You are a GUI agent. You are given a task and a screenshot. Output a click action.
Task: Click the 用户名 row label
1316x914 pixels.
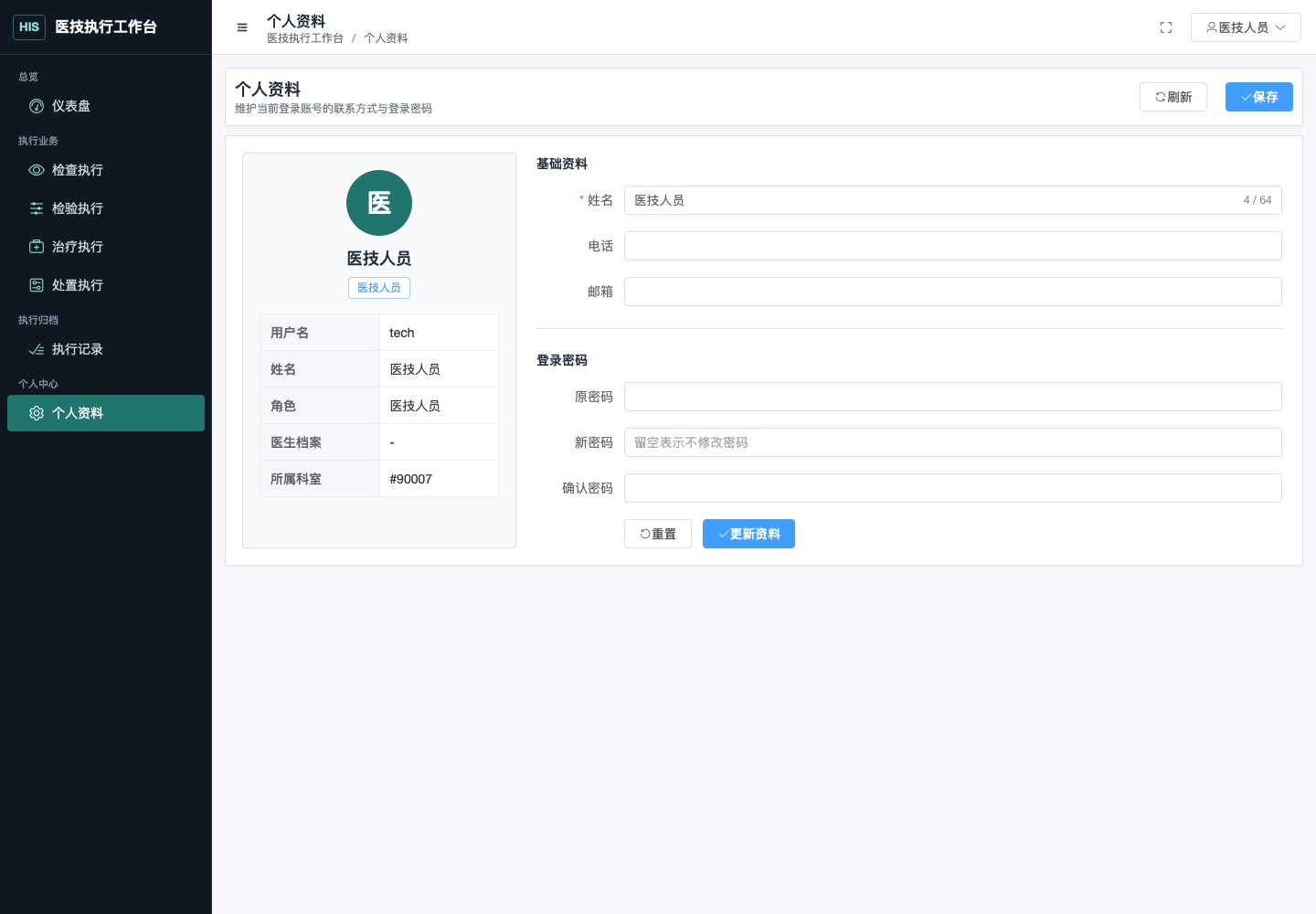click(x=290, y=333)
